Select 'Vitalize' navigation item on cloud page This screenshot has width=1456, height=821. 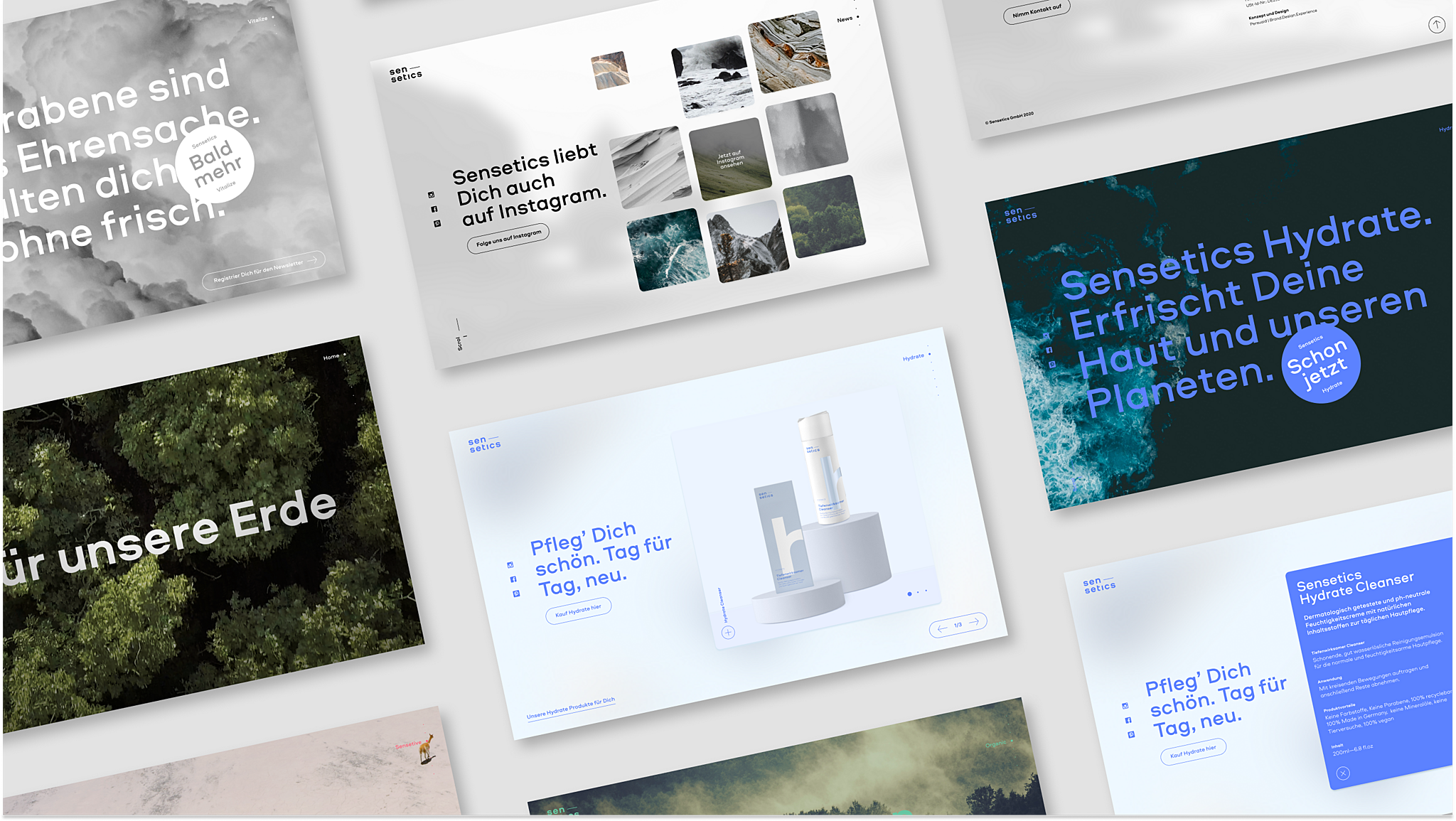(257, 21)
